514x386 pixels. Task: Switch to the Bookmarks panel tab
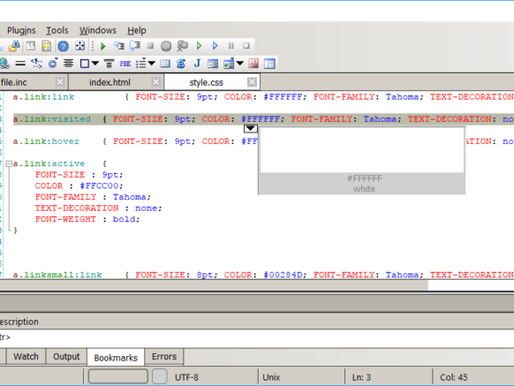(x=116, y=357)
